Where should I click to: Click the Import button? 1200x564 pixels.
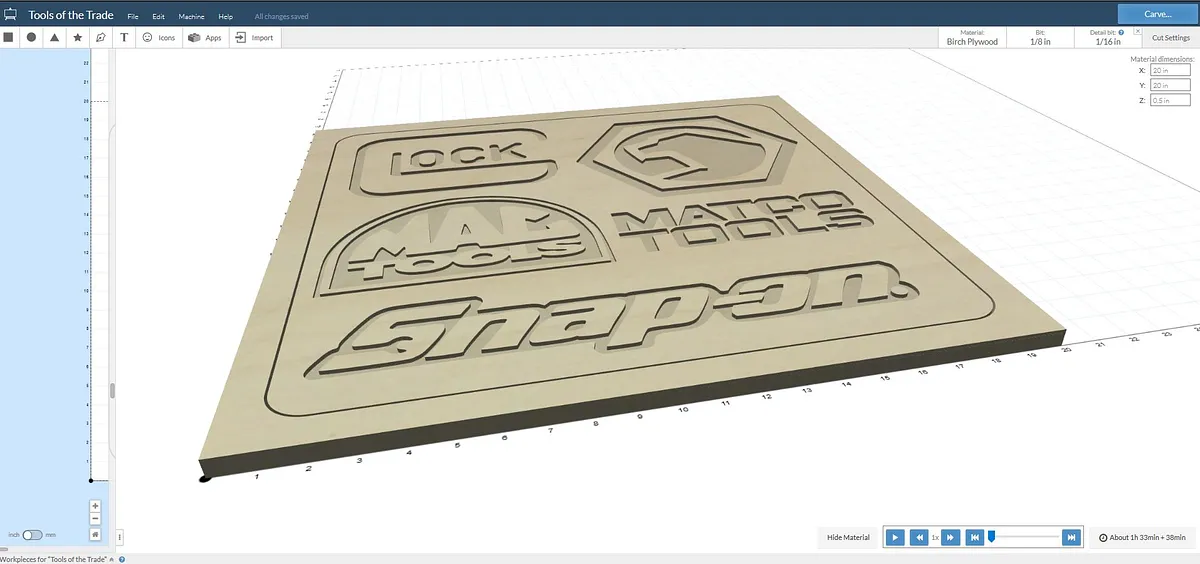pyautogui.click(x=254, y=37)
